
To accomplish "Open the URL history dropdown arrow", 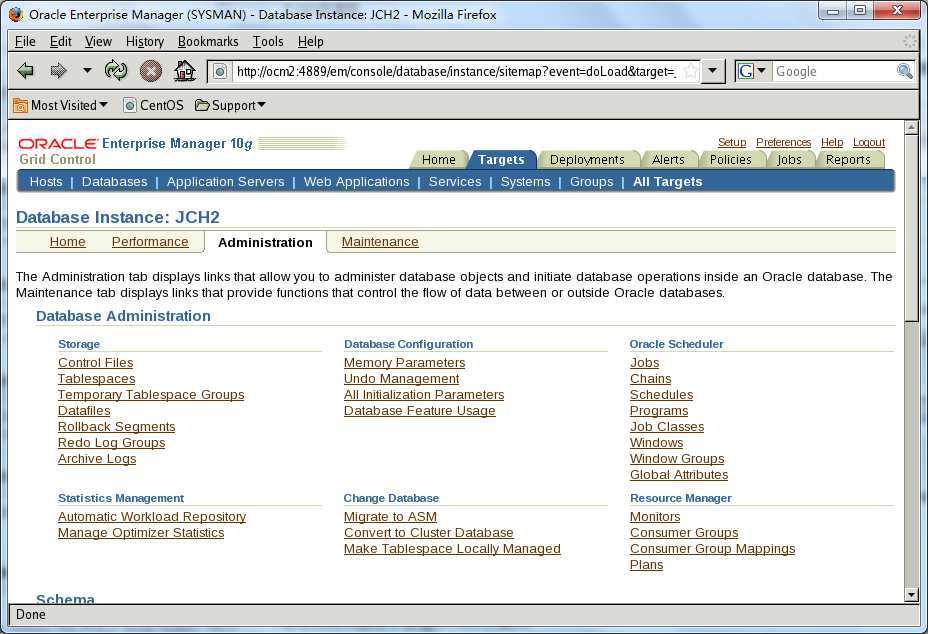I will point(713,72).
